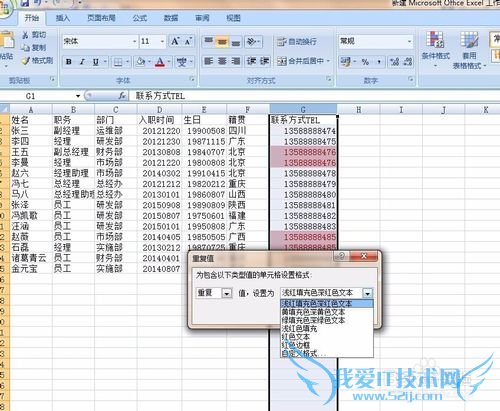This screenshot has width=500, height=411.
Task: Click the accounting number format icon
Action: pyautogui.click(x=346, y=61)
